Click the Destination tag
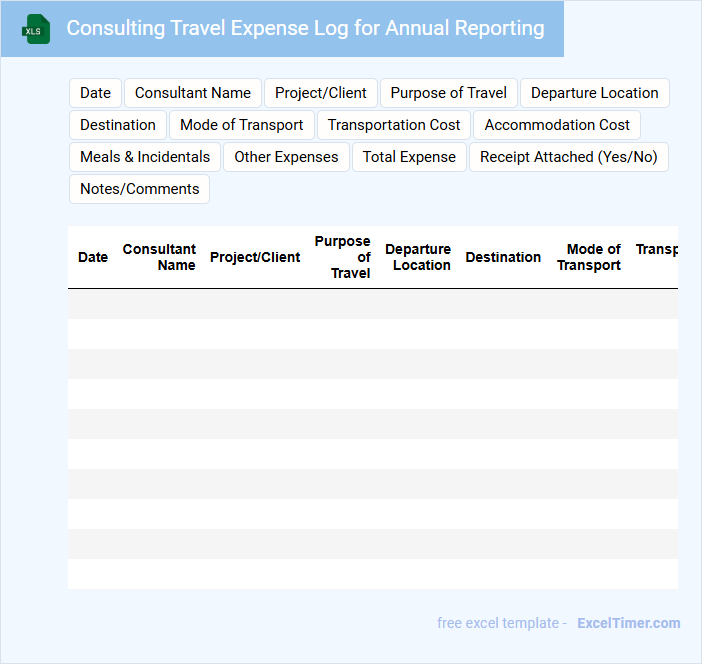702x664 pixels. (118, 125)
